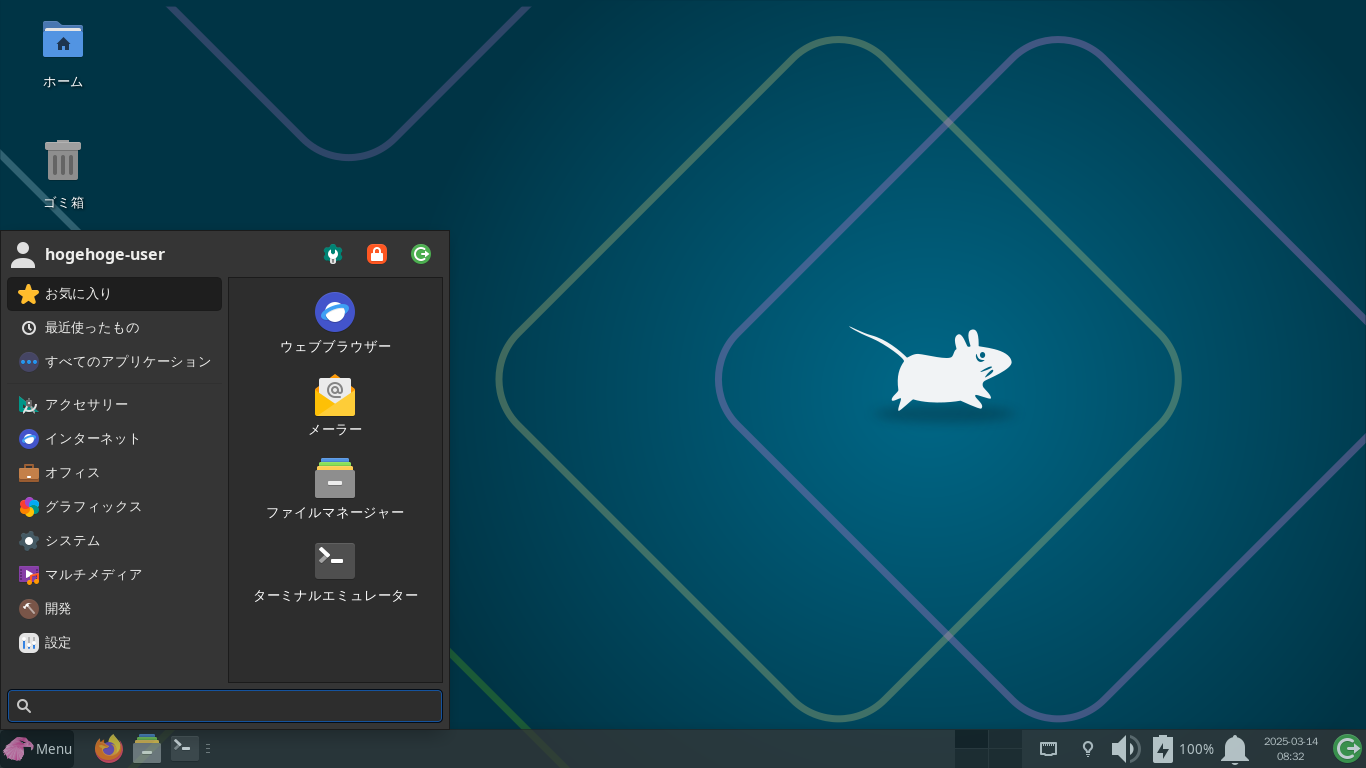Select すべてのアプリケーション category
Screen dimensions: 1366x768
114,362
